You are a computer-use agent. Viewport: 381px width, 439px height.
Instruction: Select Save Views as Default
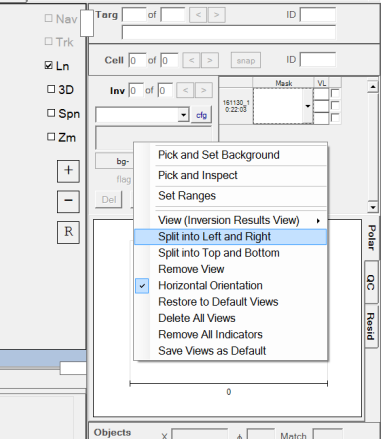pos(231,351)
